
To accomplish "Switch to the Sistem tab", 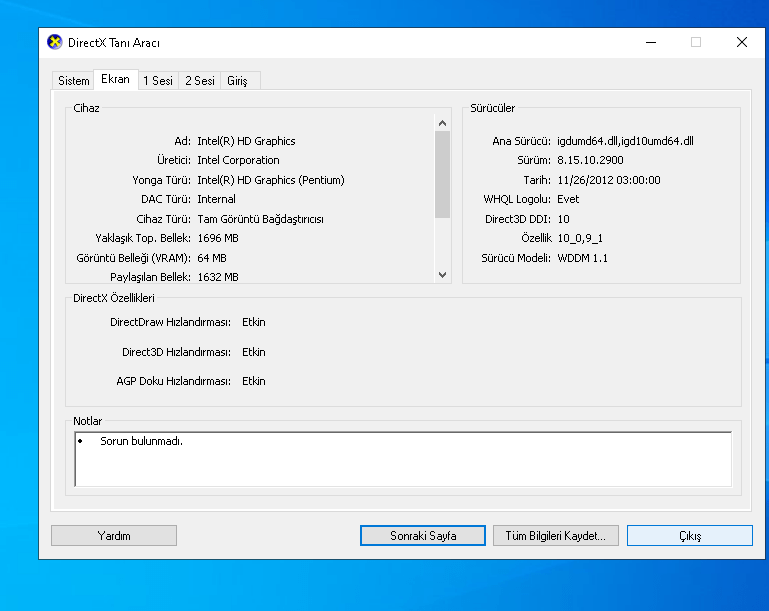I will tap(74, 80).
